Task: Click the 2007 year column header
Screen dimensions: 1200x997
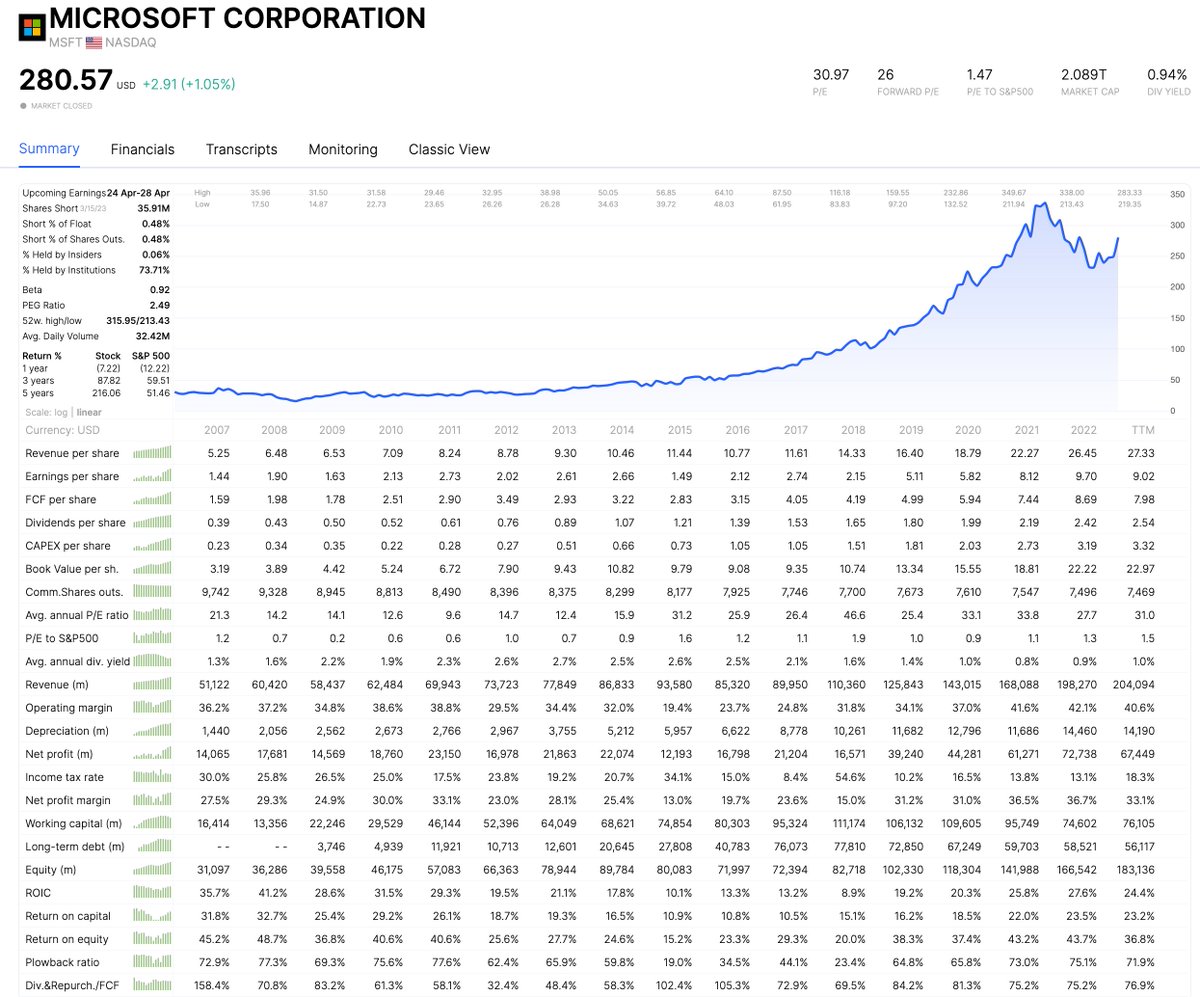Action: [x=217, y=430]
